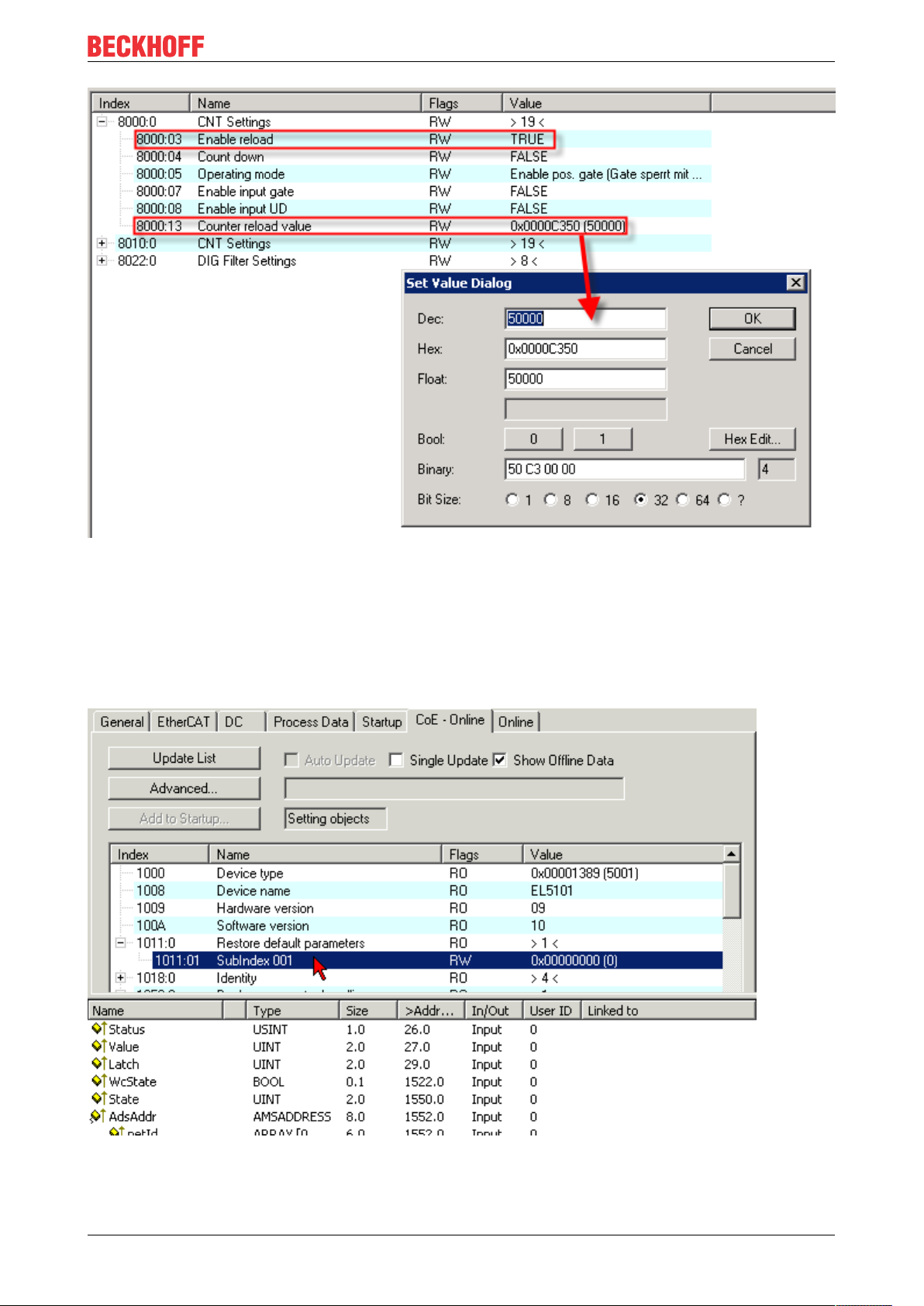This screenshot has width=924, height=1306.
Task: Expand the 8022:0 DIG Filter Settings node
Action: [102, 260]
